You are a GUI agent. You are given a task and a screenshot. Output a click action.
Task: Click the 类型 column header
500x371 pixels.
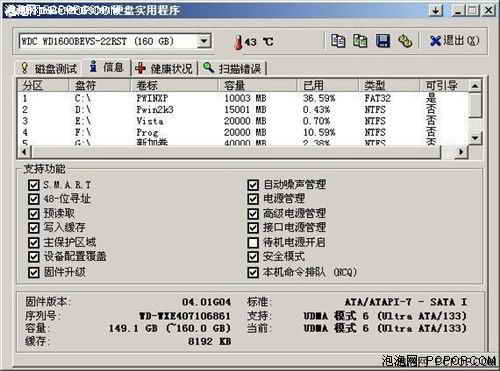coord(389,86)
